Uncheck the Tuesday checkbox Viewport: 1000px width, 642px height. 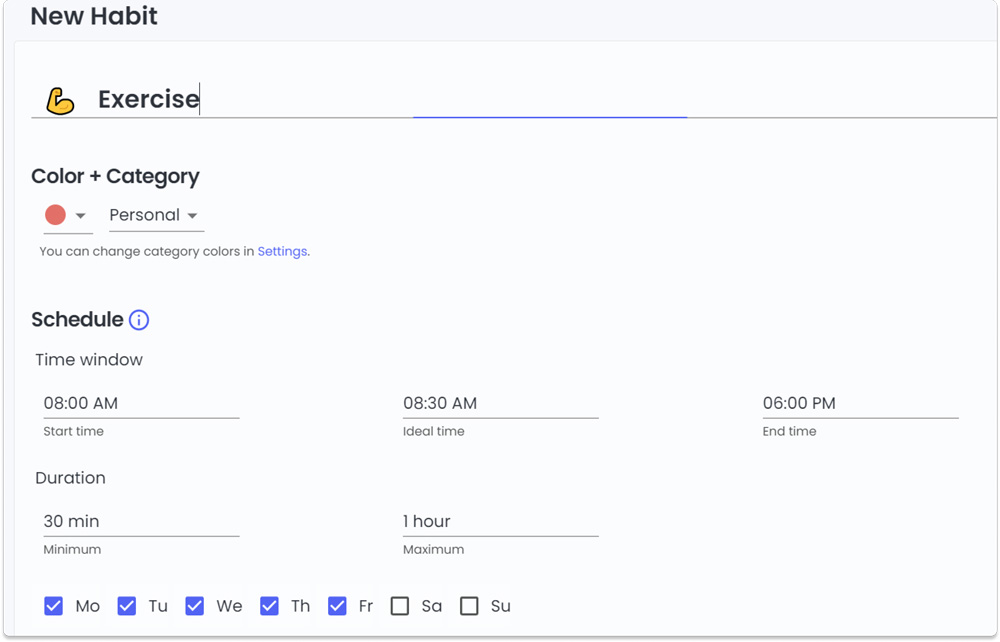coord(127,606)
